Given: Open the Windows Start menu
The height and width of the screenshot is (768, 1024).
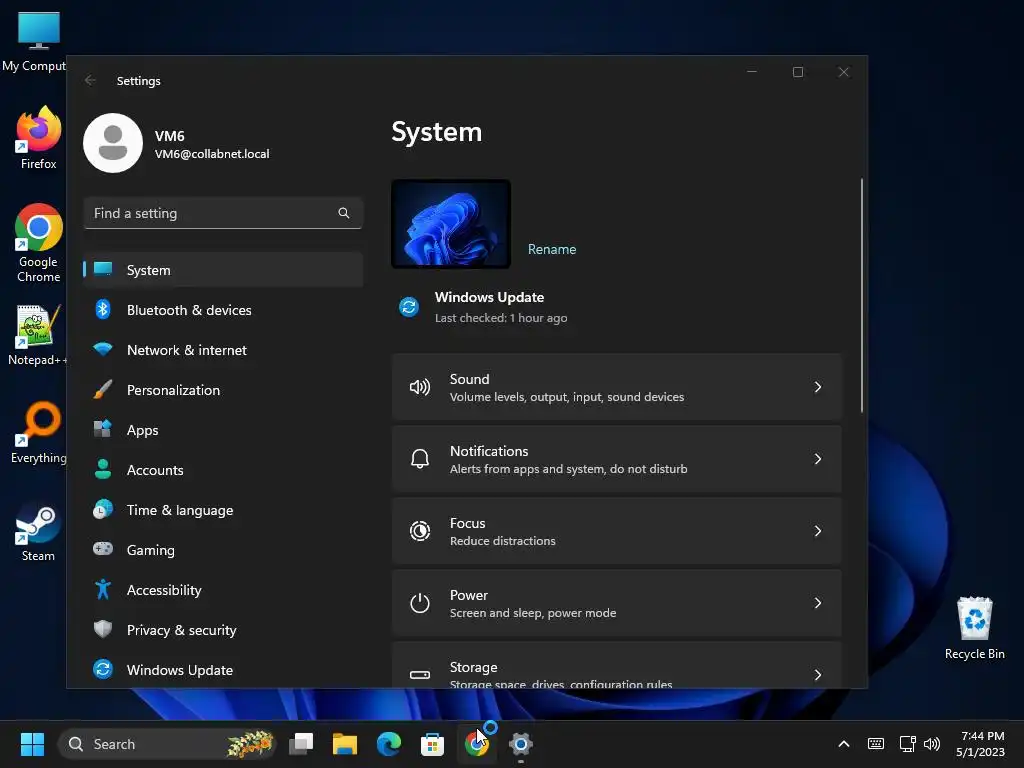Looking at the screenshot, I should coord(32,744).
